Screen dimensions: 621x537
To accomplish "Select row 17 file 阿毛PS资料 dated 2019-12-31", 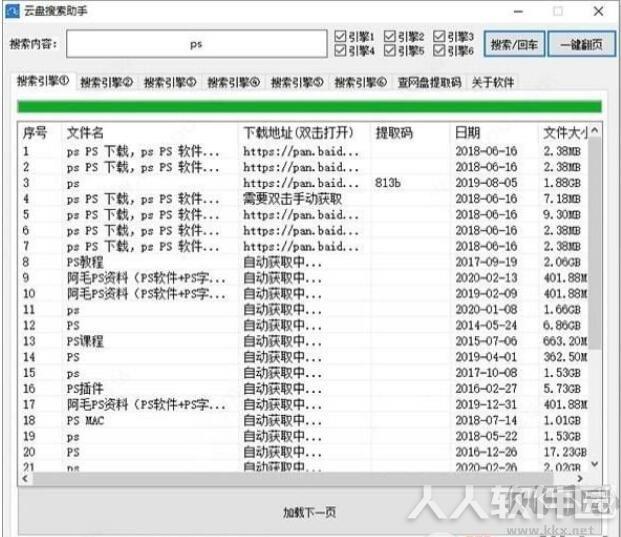I will point(146,405).
